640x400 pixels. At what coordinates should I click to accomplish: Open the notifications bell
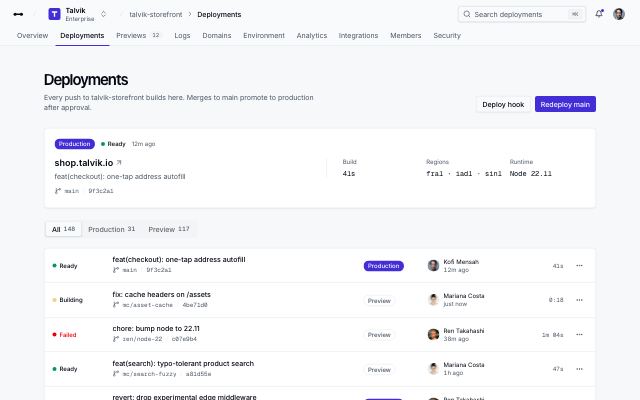click(x=599, y=14)
